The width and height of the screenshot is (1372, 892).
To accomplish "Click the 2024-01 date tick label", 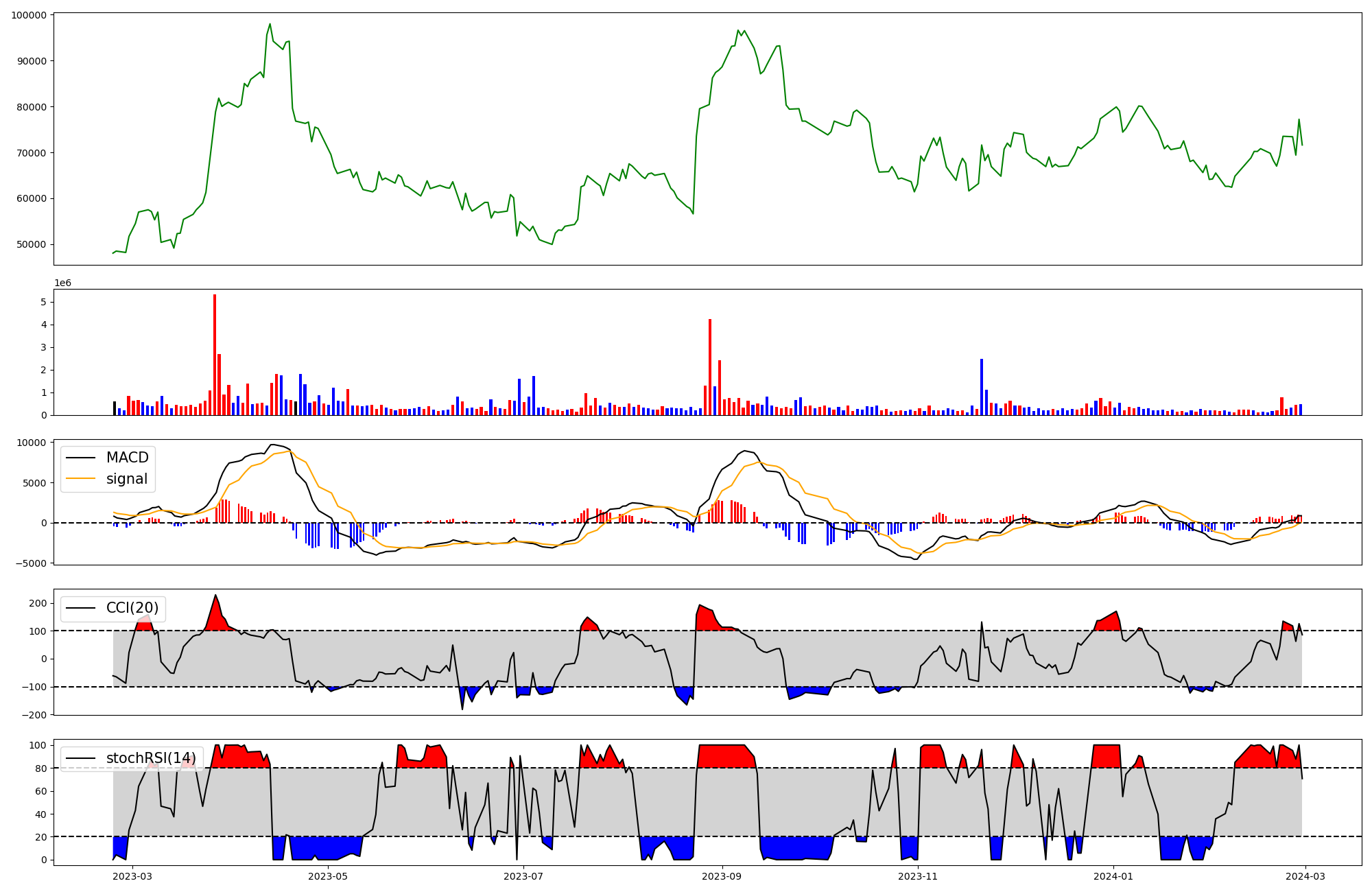I will point(1113,876).
